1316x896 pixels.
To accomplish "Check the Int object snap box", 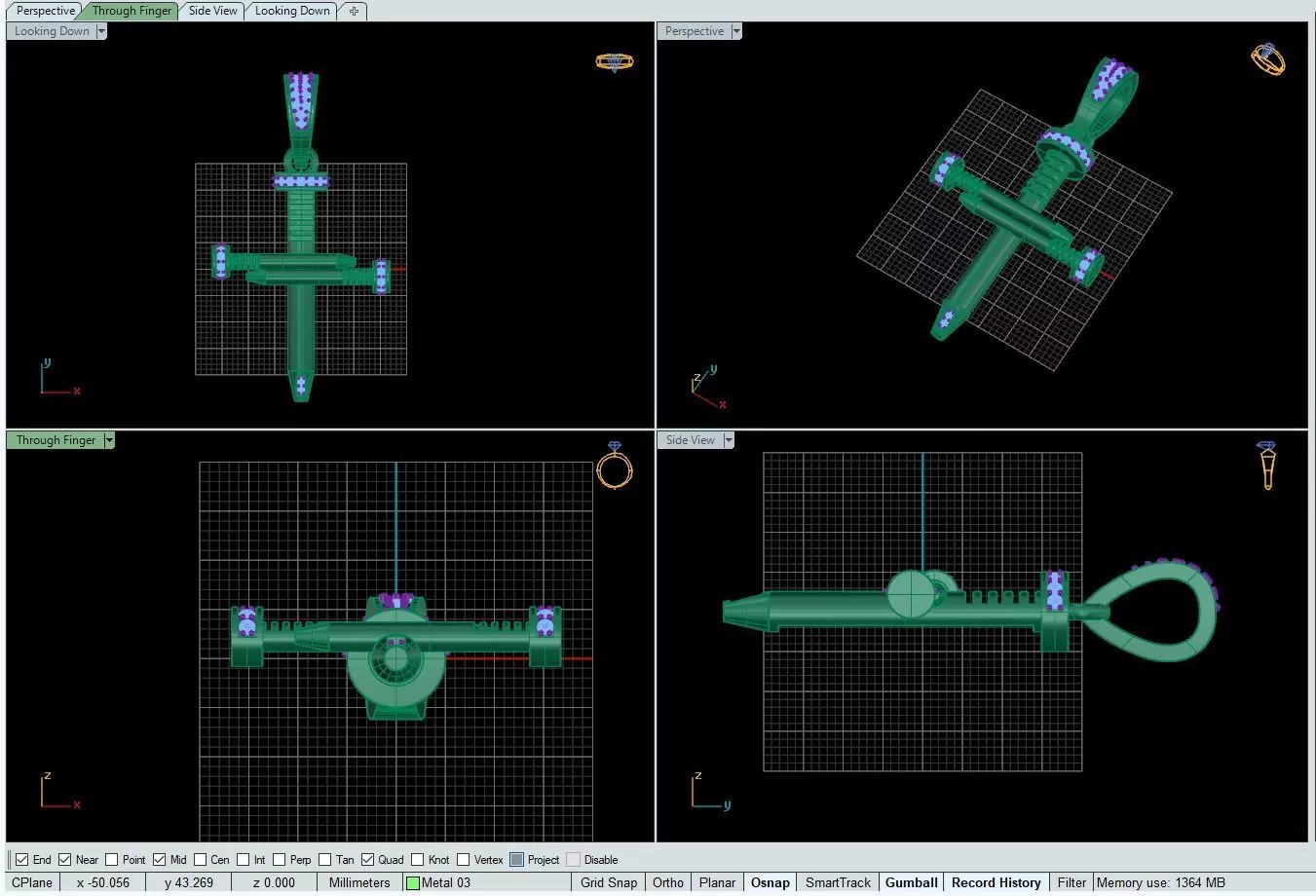I will tap(244, 859).
